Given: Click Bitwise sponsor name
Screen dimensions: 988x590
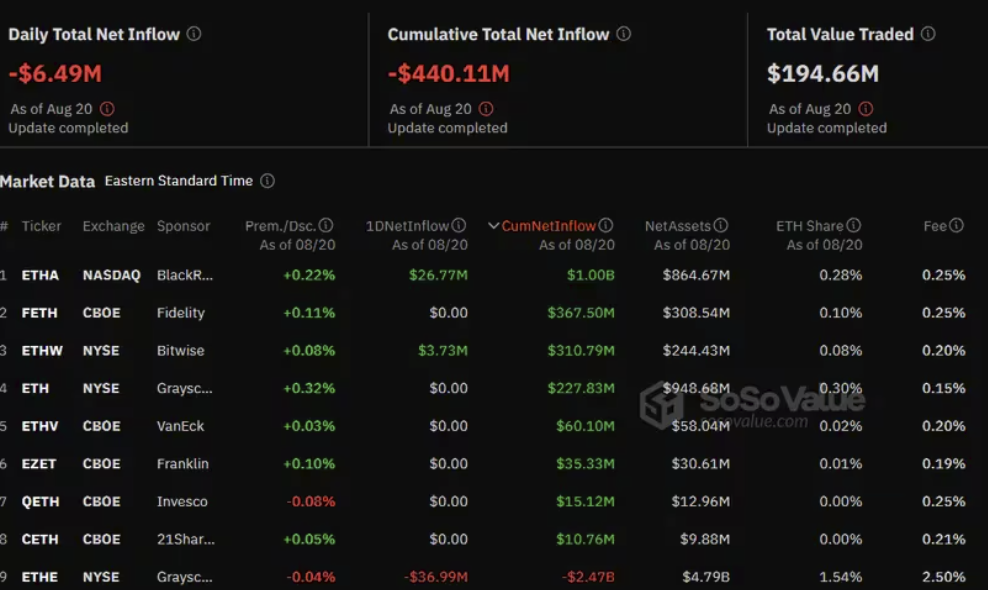Looking at the screenshot, I should pyautogui.click(x=180, y=351).
